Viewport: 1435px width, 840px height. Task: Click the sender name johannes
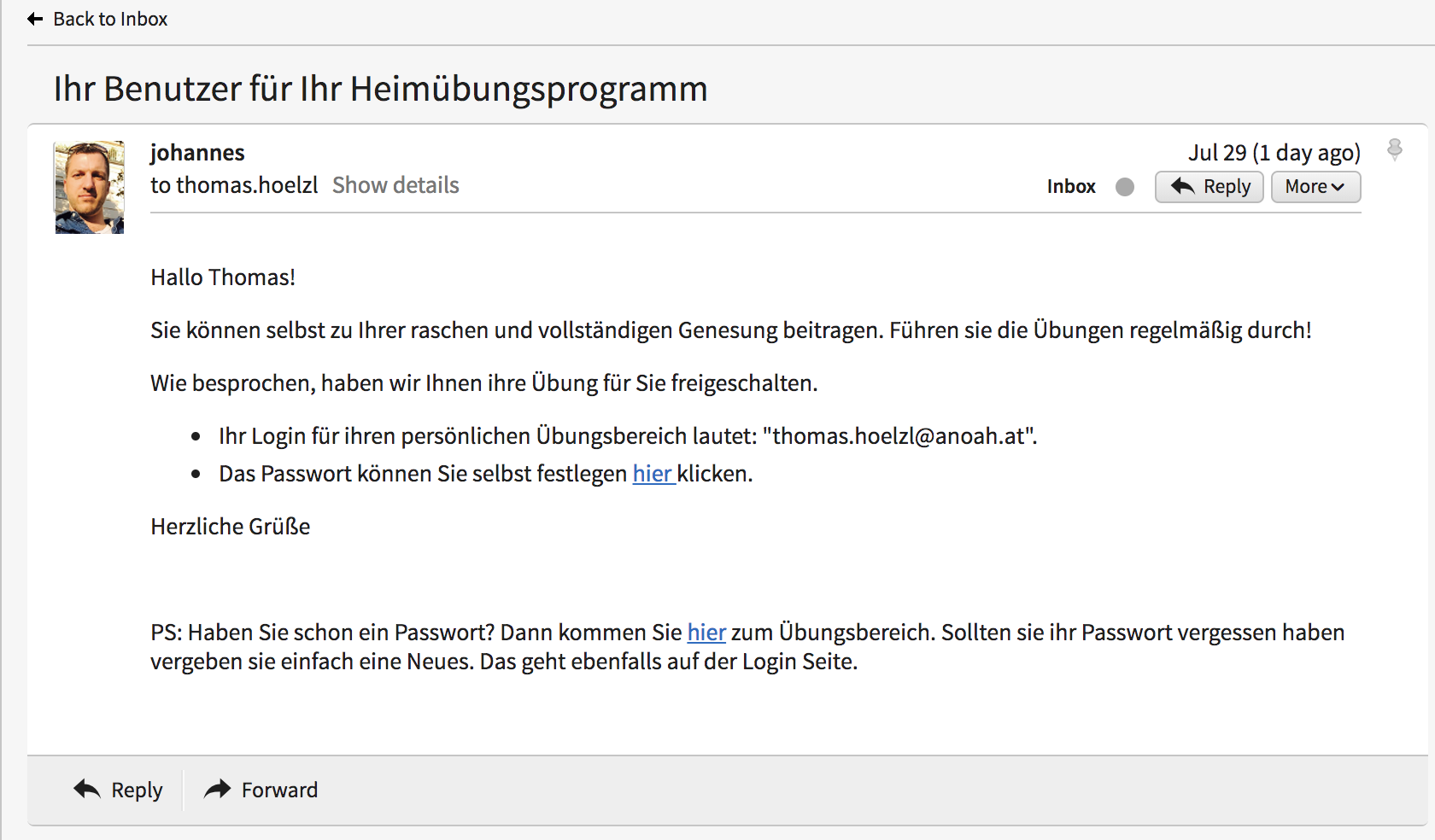(197, 153)
